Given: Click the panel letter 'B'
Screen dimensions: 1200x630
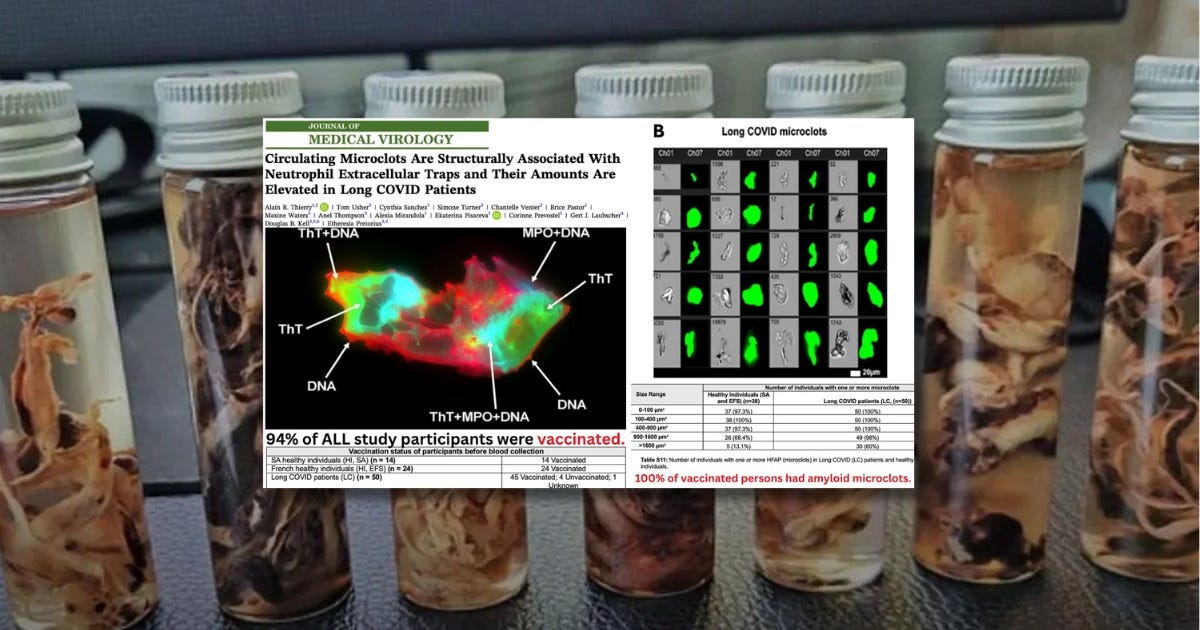Looking at the screenshot, I should click(658, 131).
